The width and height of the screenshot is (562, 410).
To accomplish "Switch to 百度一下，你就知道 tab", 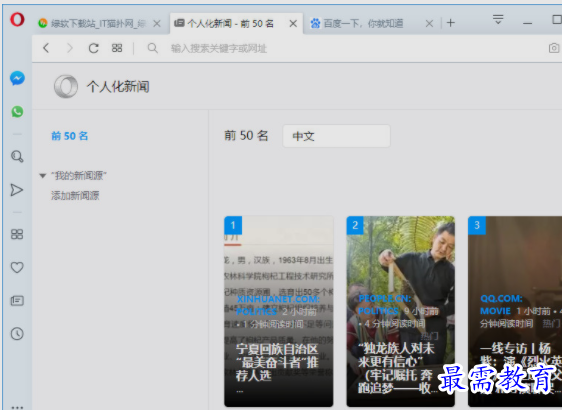I will point(371,24).
